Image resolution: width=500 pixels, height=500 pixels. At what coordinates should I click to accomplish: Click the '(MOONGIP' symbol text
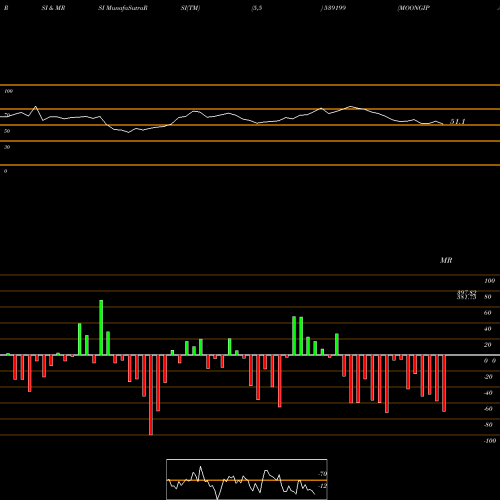coord(413,8)
